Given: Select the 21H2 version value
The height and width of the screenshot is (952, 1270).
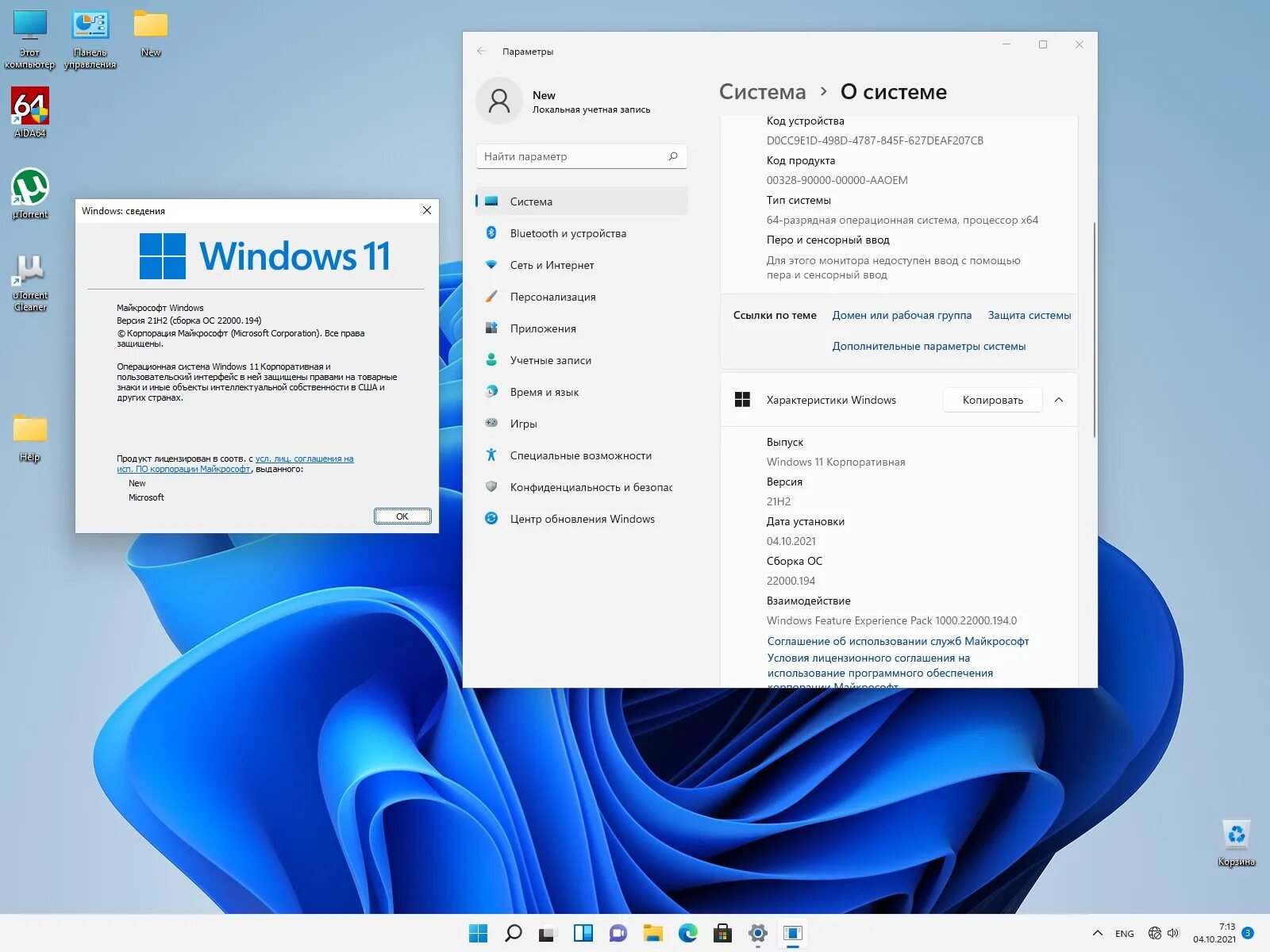Looking at the screenshot, I should pos(778,501).
